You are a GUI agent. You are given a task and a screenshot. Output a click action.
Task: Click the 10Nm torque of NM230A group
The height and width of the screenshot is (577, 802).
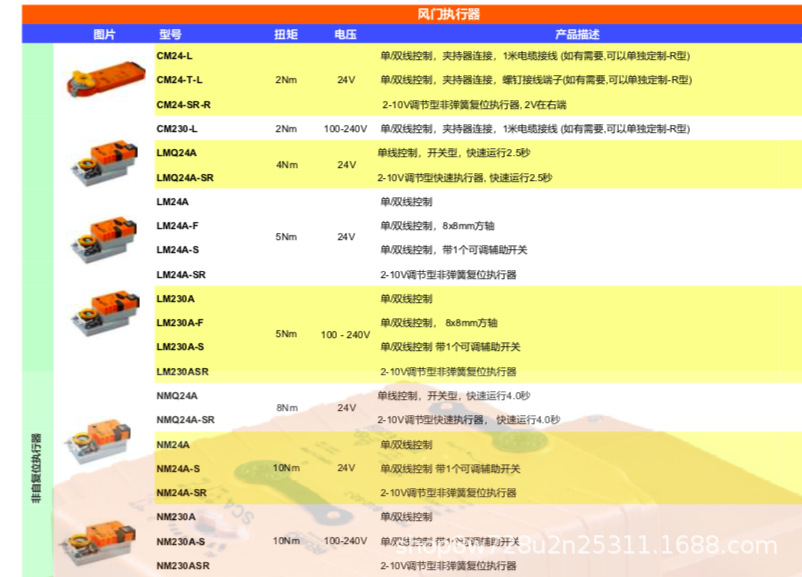(x=286, y=541)
